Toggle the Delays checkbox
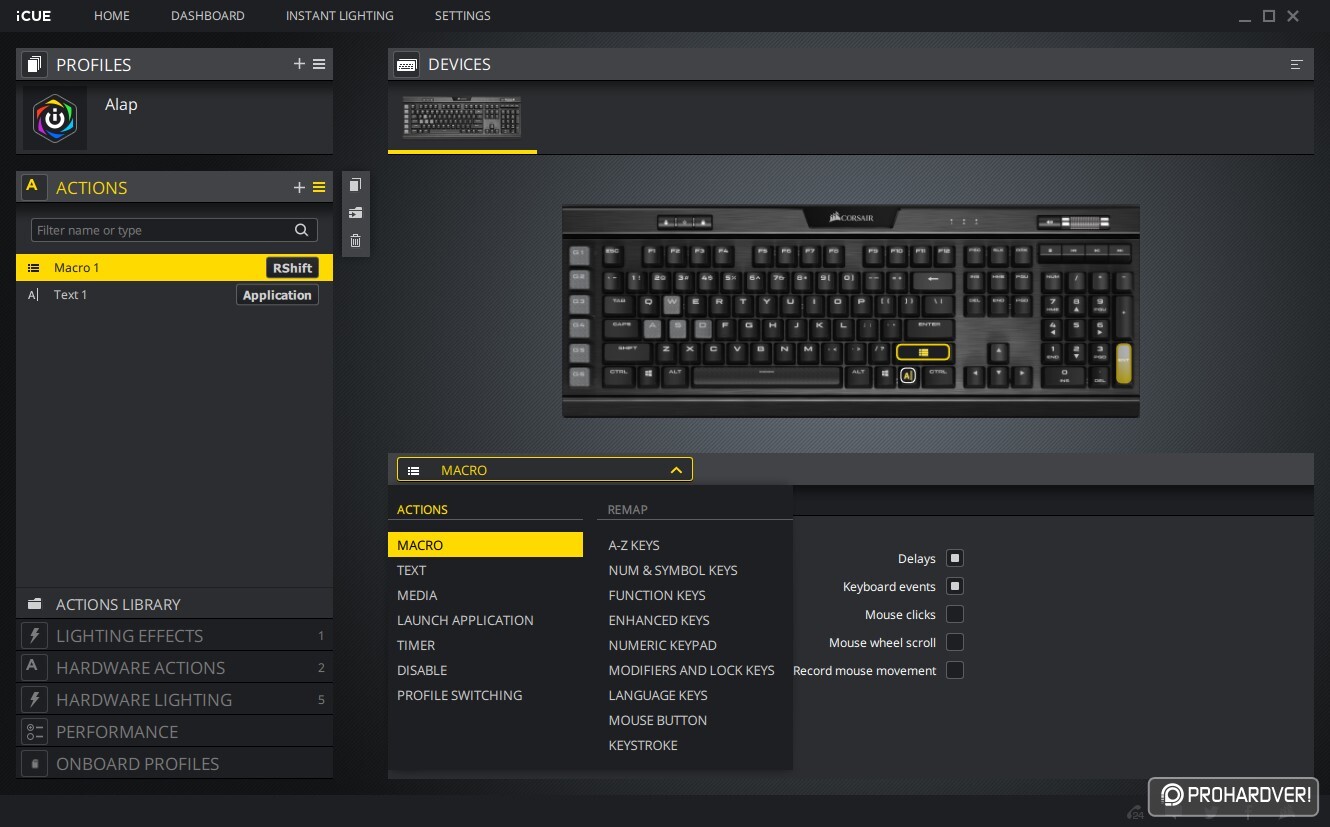The height and width of the screenshot is (827, 1330). pos(955,558)
